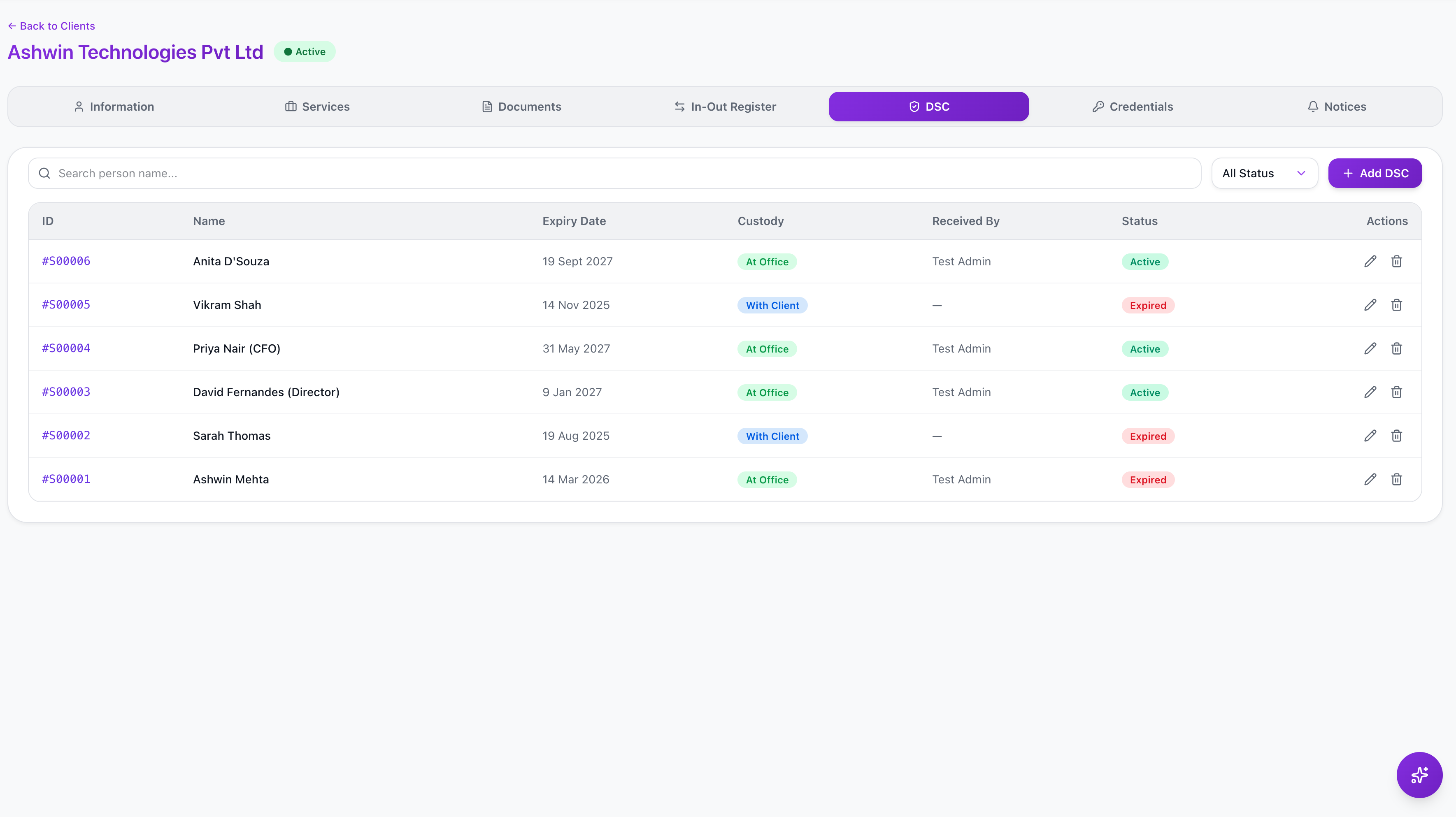Viewport: 1456px width, 817px height.
Task: Select the name Priya Nair (CFO)
Action: click(x=236, y=348)
